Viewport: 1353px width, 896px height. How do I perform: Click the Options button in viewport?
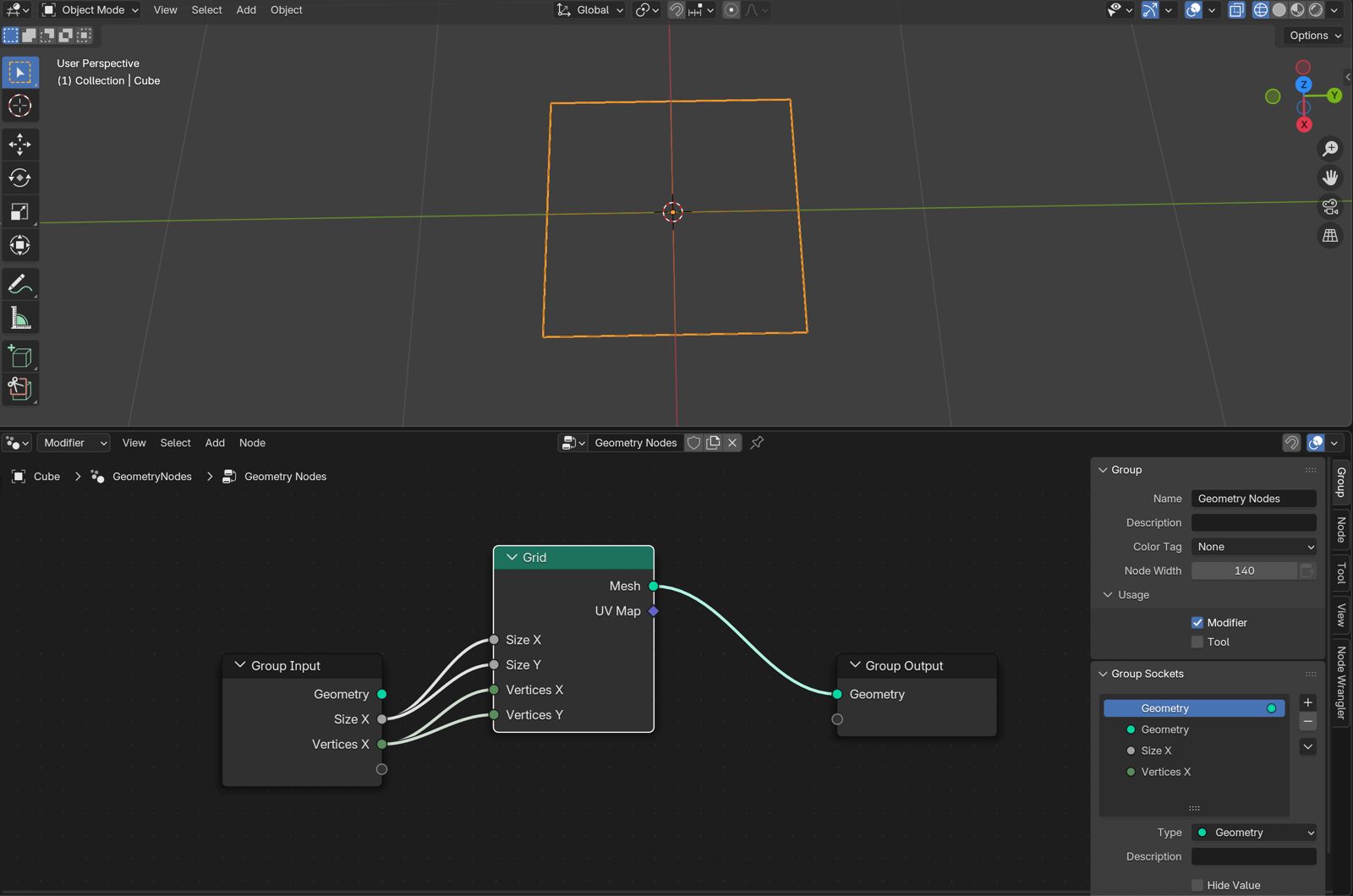(1314, 36)
